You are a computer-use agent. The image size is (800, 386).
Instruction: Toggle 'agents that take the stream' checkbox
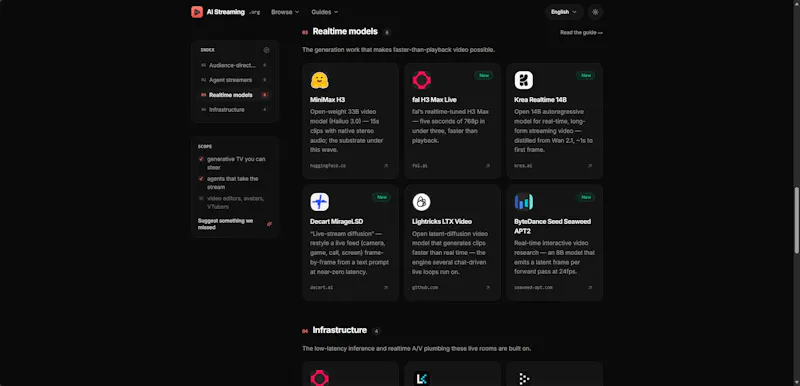[x=201, y=179]
